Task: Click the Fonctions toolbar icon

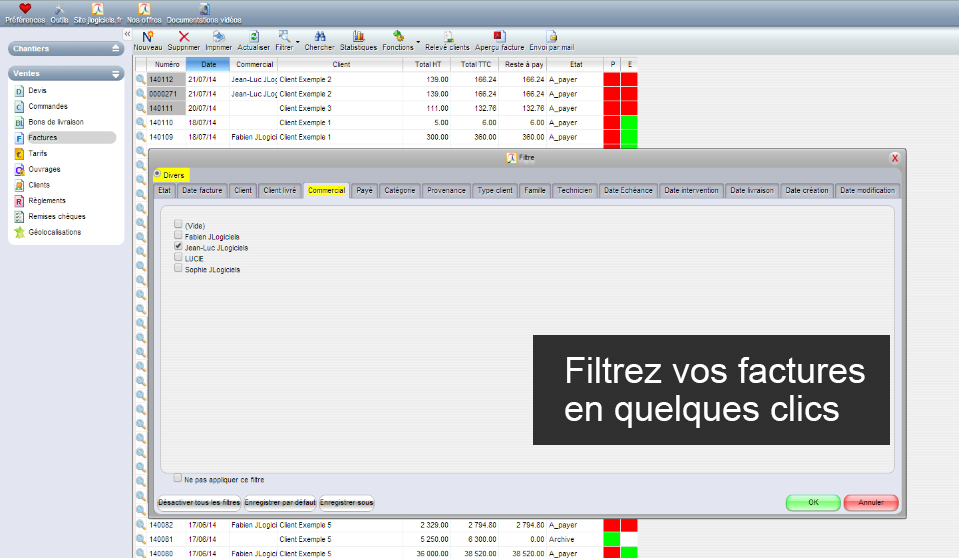Action: (398, 37)
